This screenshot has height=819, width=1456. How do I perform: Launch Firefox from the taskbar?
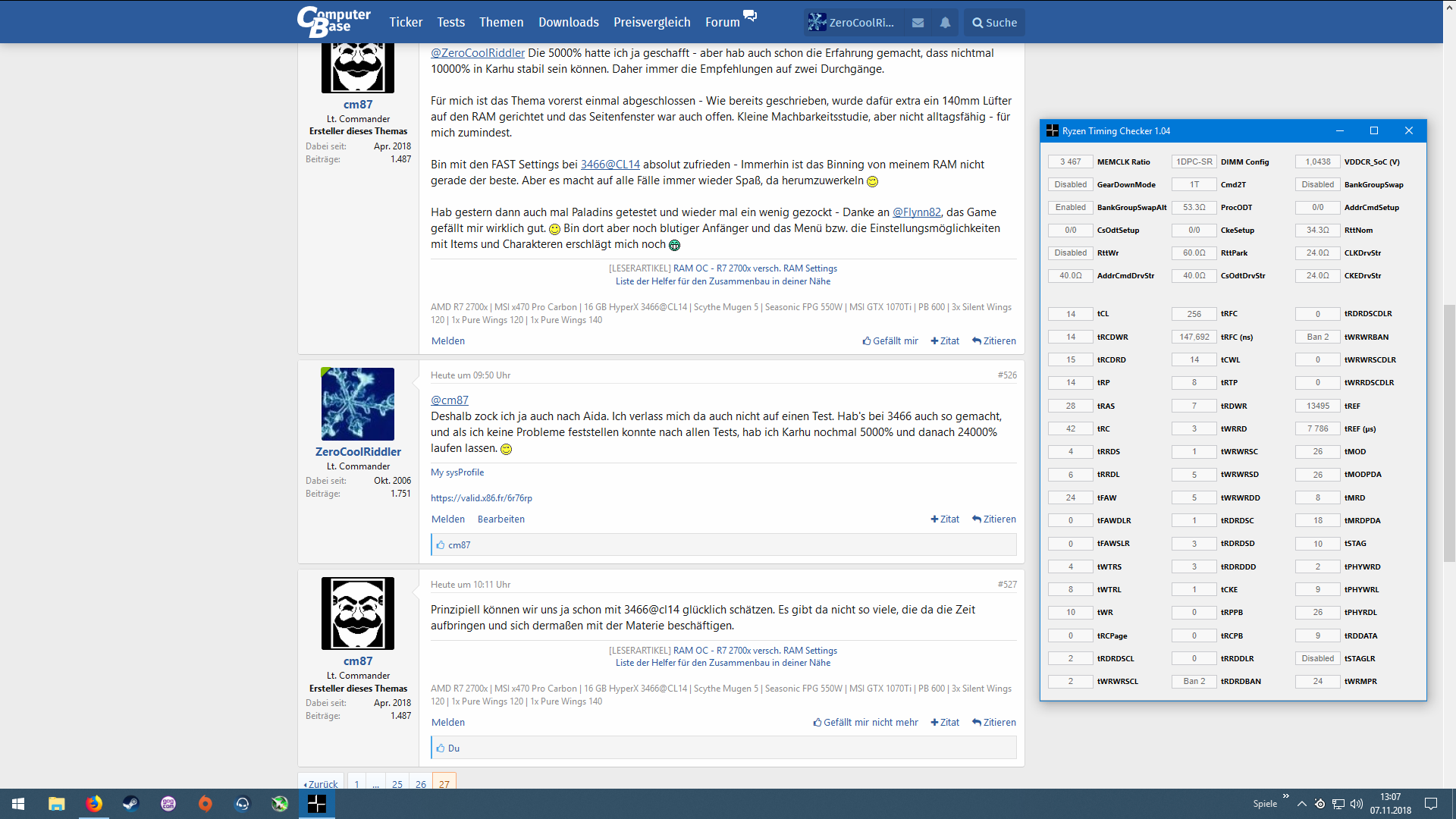click(93, 804)
